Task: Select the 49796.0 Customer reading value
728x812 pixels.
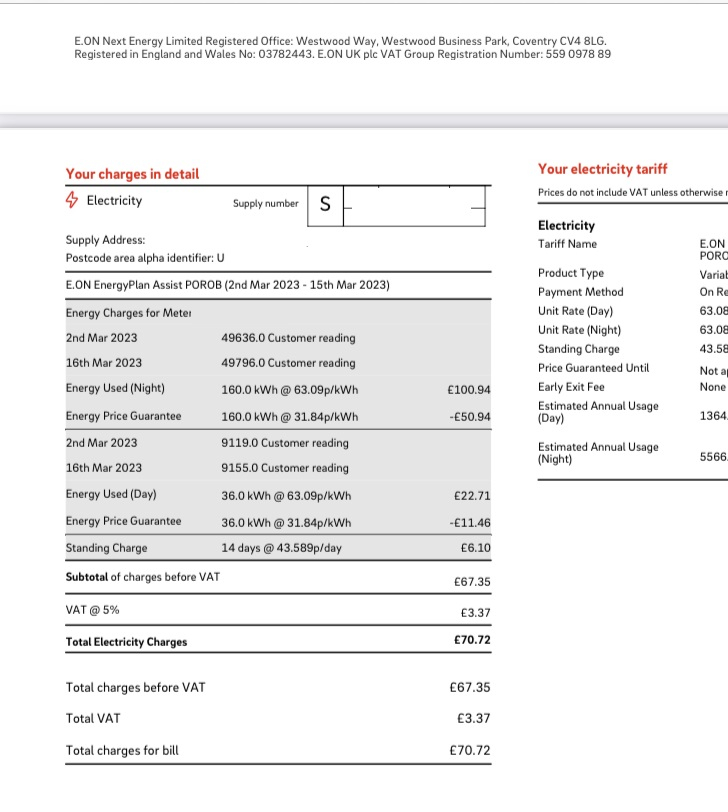Action: (288, 362)
